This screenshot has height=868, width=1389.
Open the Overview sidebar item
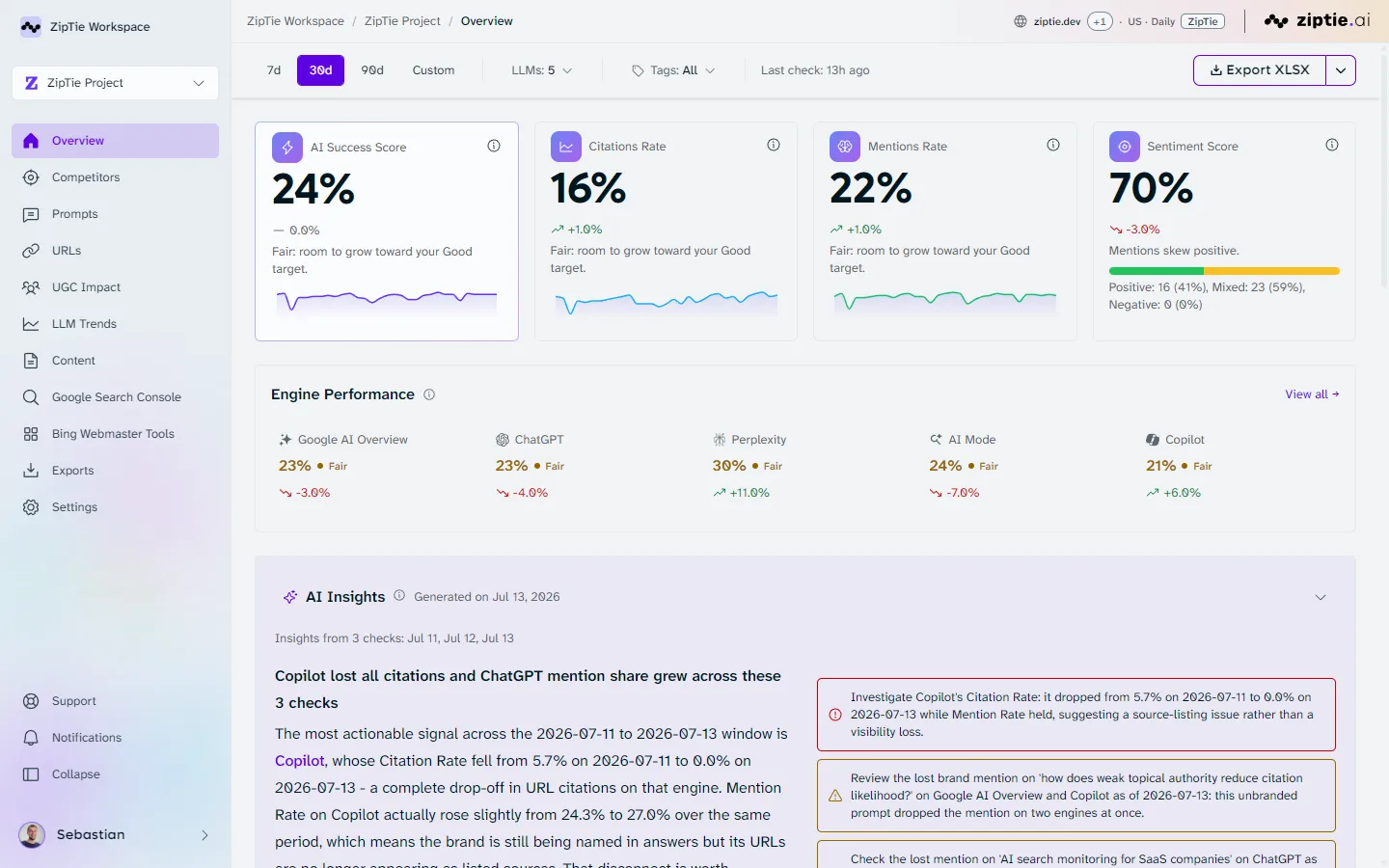coord(115,141)
